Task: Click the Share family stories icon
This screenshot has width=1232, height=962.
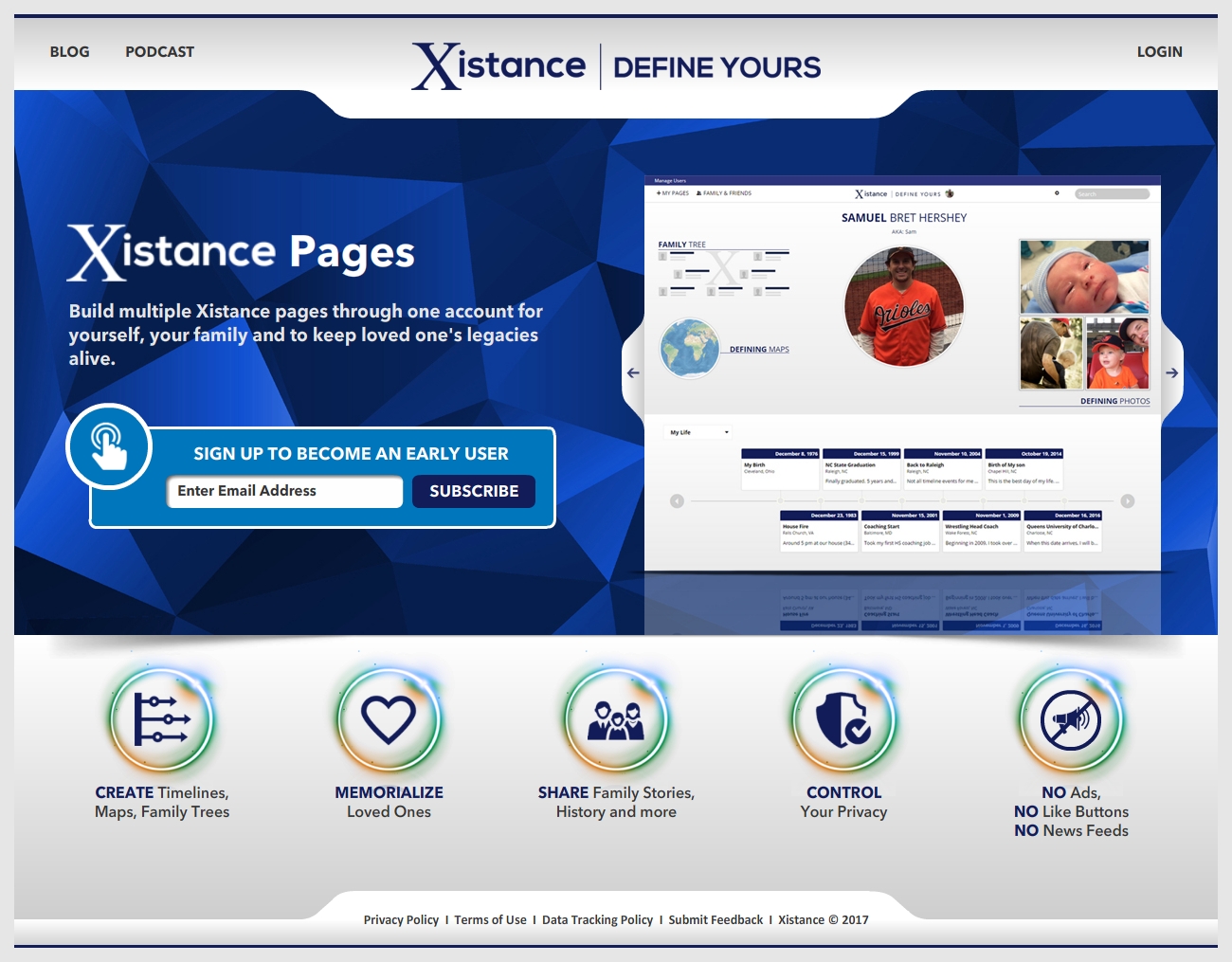Action: pos(616,720)
